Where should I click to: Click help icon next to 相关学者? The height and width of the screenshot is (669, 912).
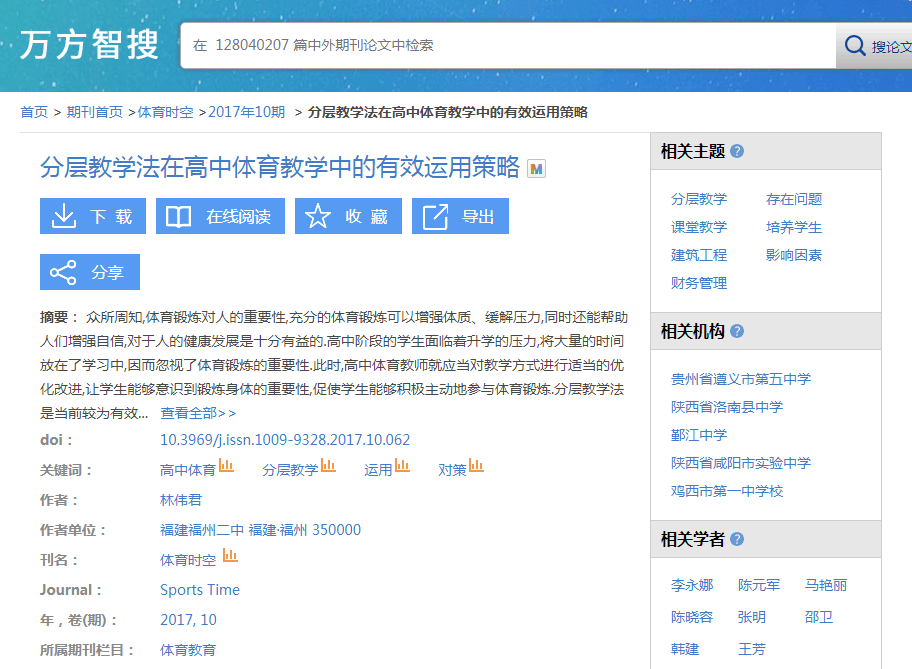[x=737, y=539]
